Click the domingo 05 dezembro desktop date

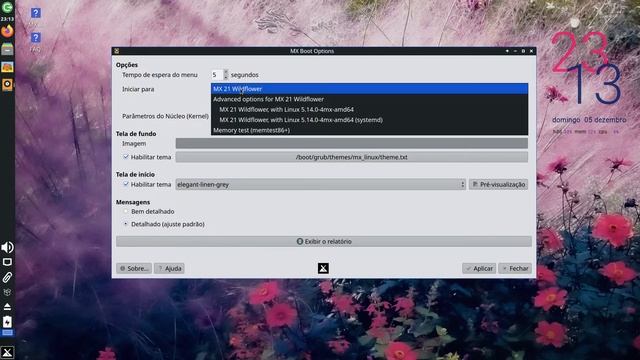click(x=589, y=120)
